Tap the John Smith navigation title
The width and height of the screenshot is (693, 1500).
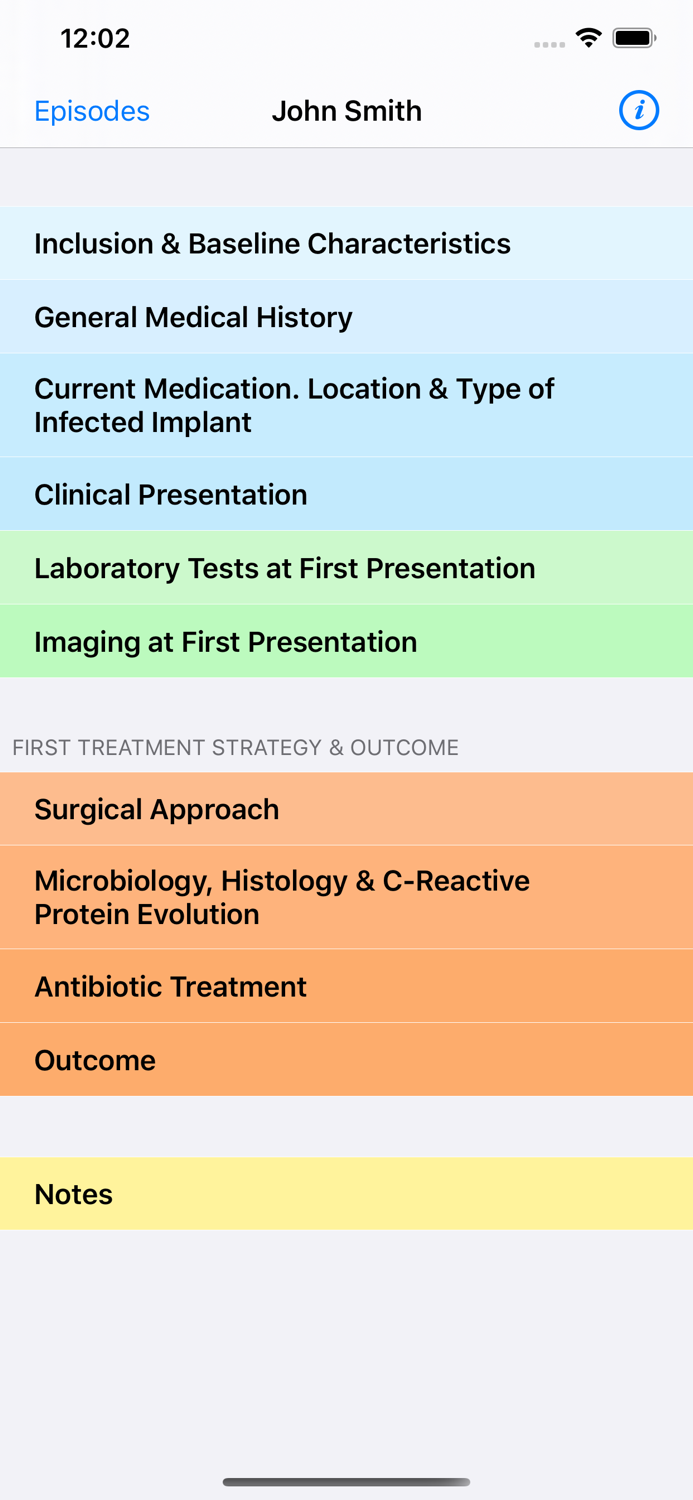tap(346, 111)
